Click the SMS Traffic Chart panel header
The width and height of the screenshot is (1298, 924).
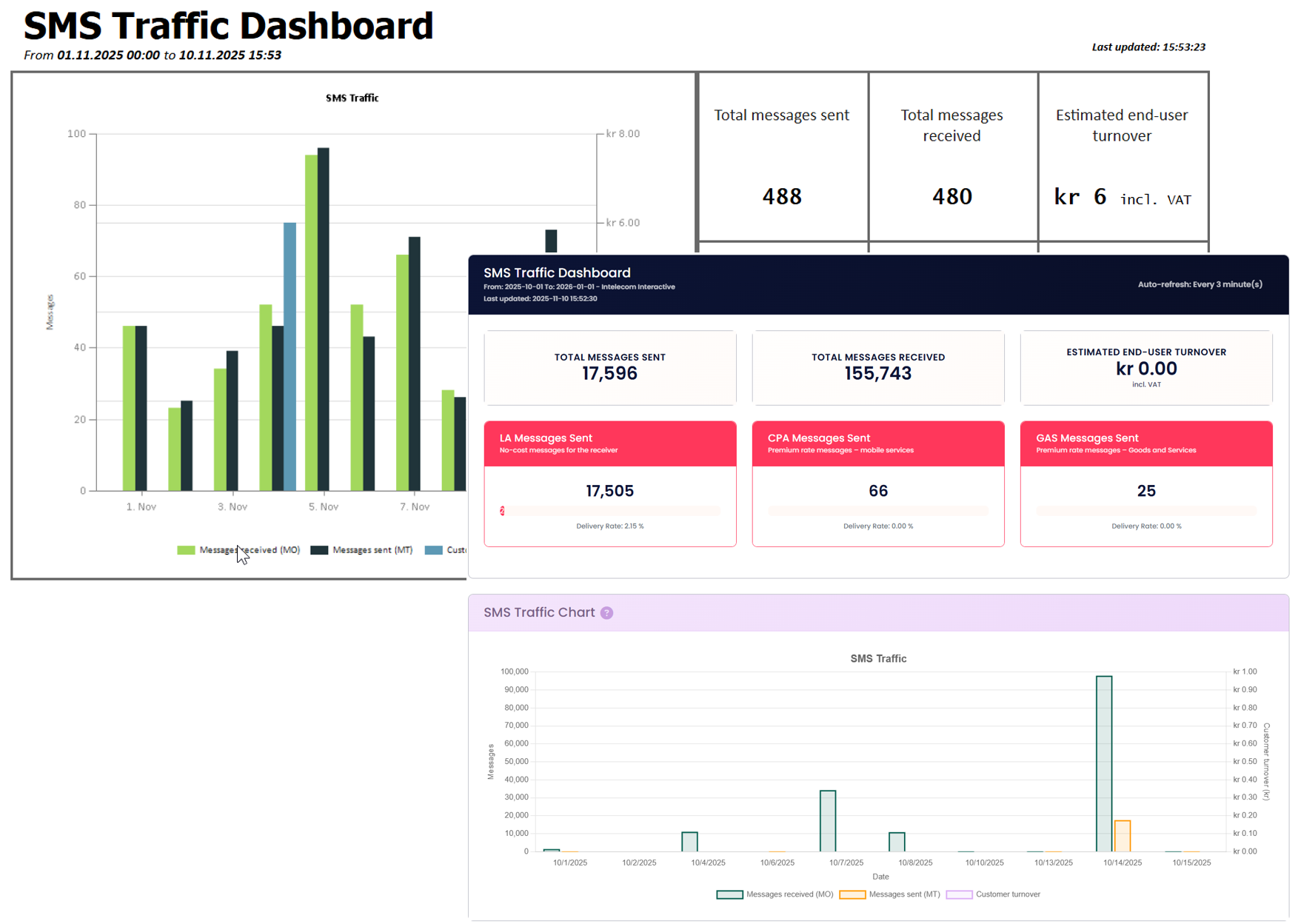tap(877, 613)
